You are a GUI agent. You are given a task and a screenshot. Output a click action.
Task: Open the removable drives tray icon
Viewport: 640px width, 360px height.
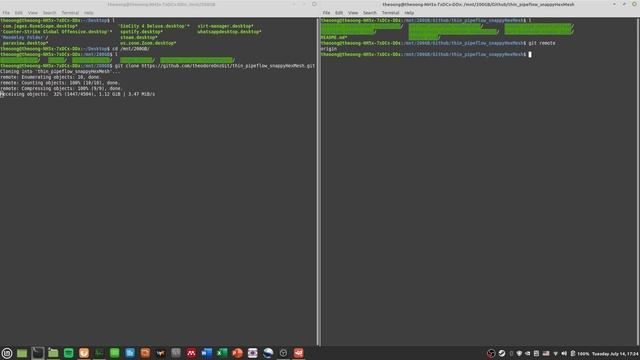[x=527, y=353]
